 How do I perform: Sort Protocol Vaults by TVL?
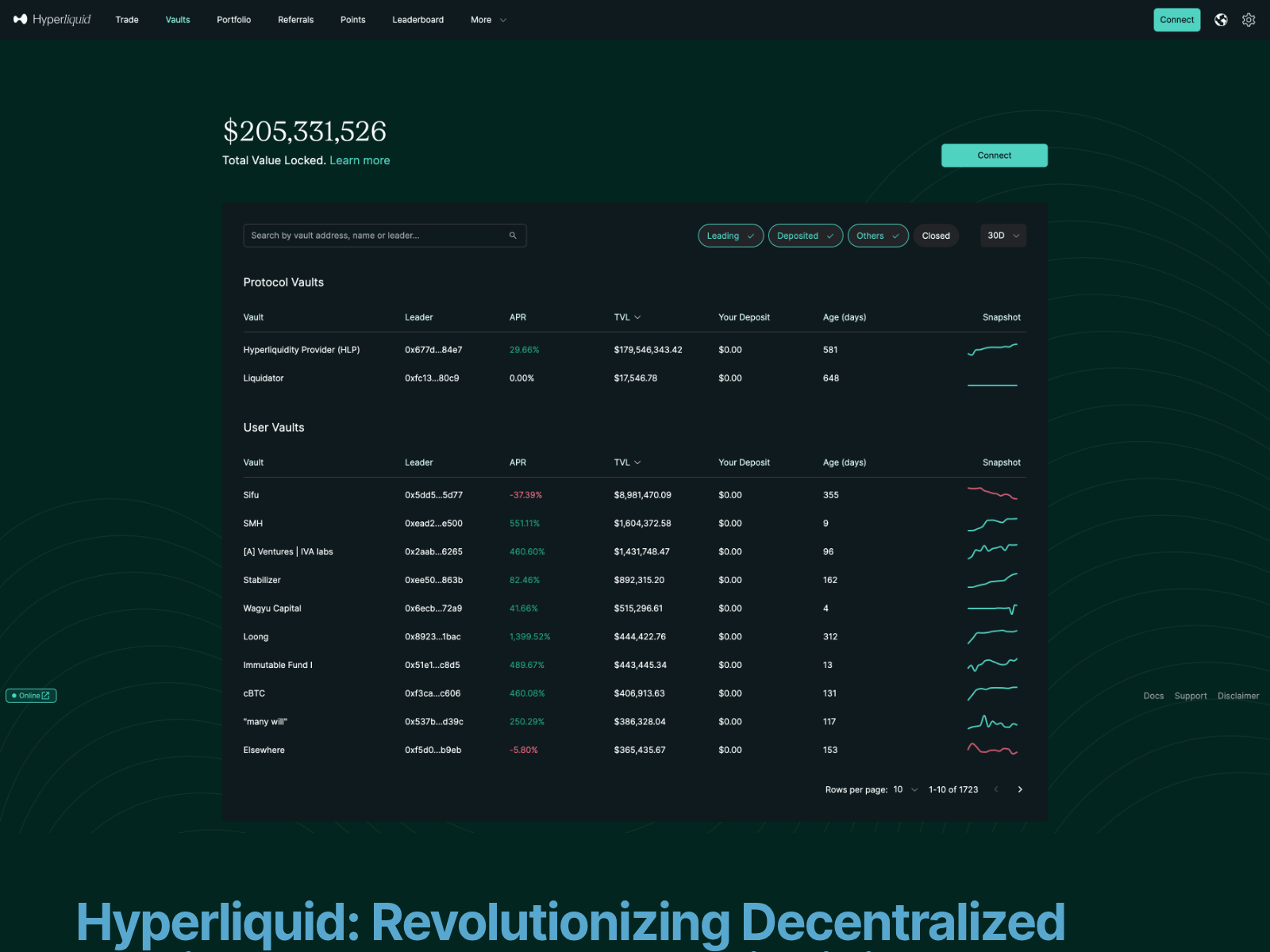pyautogui.click(x=627, y=317)
